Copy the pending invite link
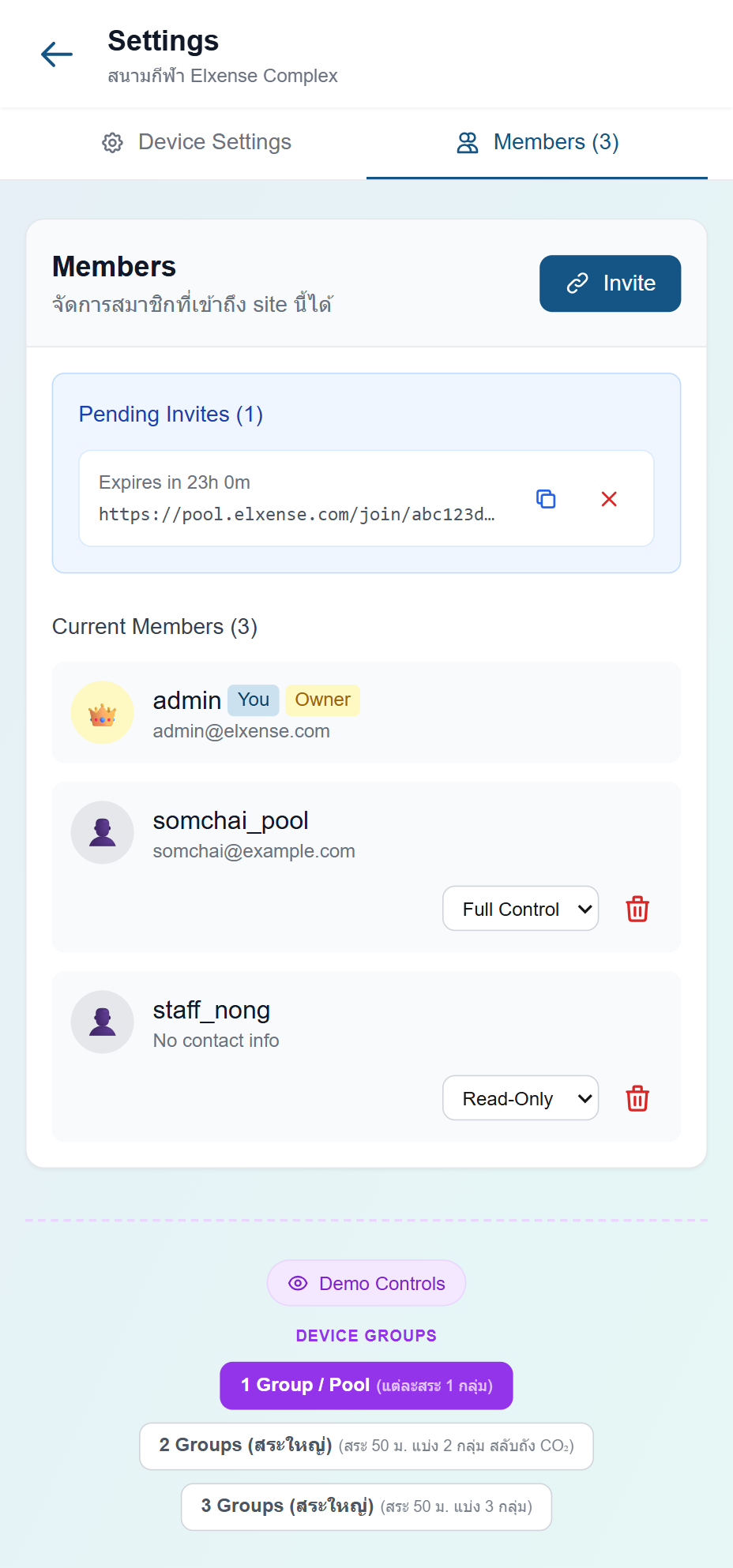This screenshot has width=733, height=1568. (x=546, y=499)
